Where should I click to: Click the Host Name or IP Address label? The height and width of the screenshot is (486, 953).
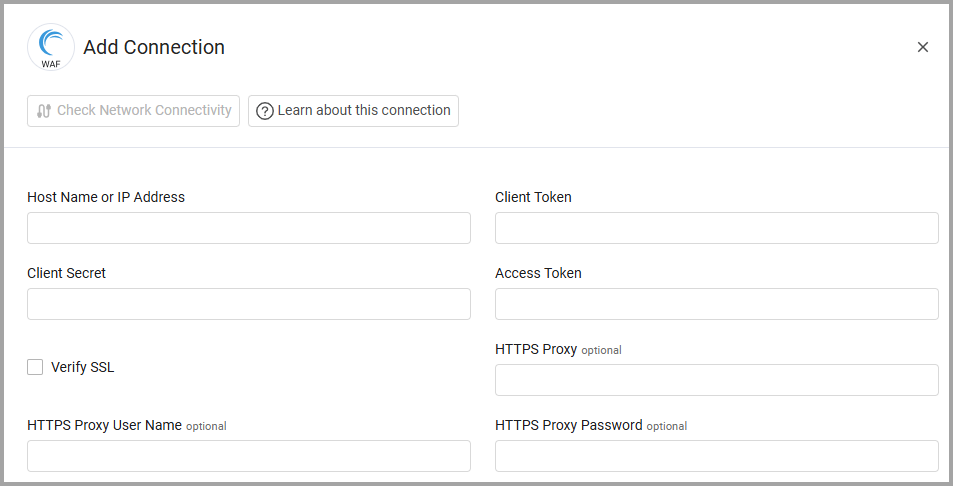tap(106, 197)
